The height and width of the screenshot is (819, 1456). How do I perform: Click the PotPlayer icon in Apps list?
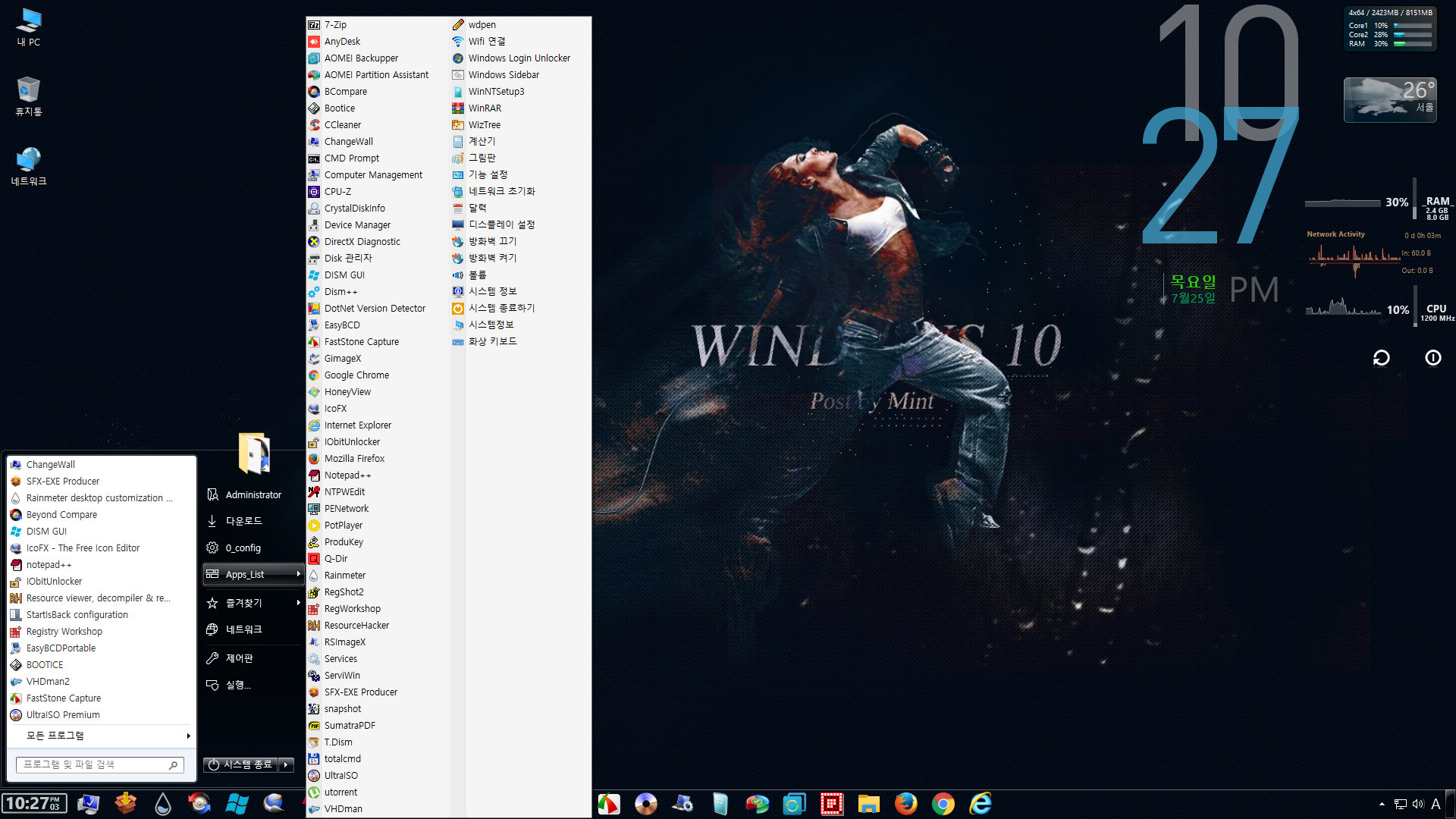click(314, 526)
